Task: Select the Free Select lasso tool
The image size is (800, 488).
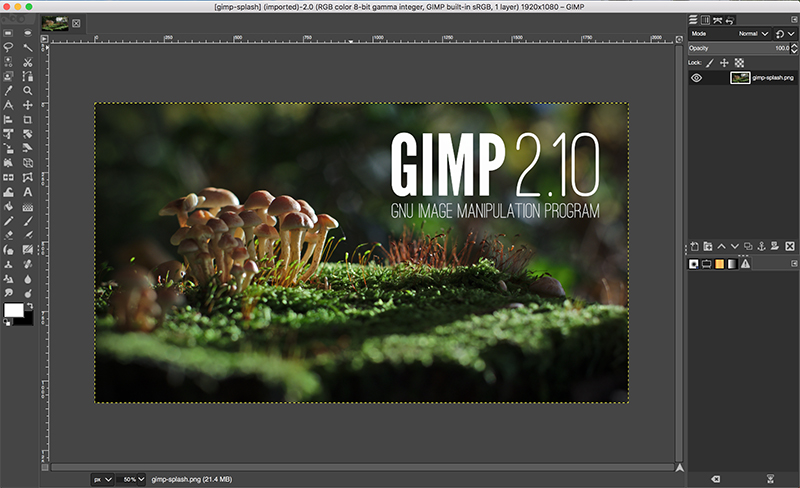Action: (8, 47)
